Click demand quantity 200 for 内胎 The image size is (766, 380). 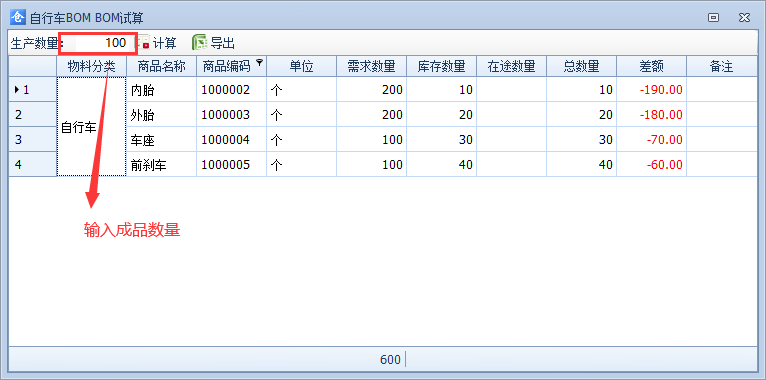point(371,89)
